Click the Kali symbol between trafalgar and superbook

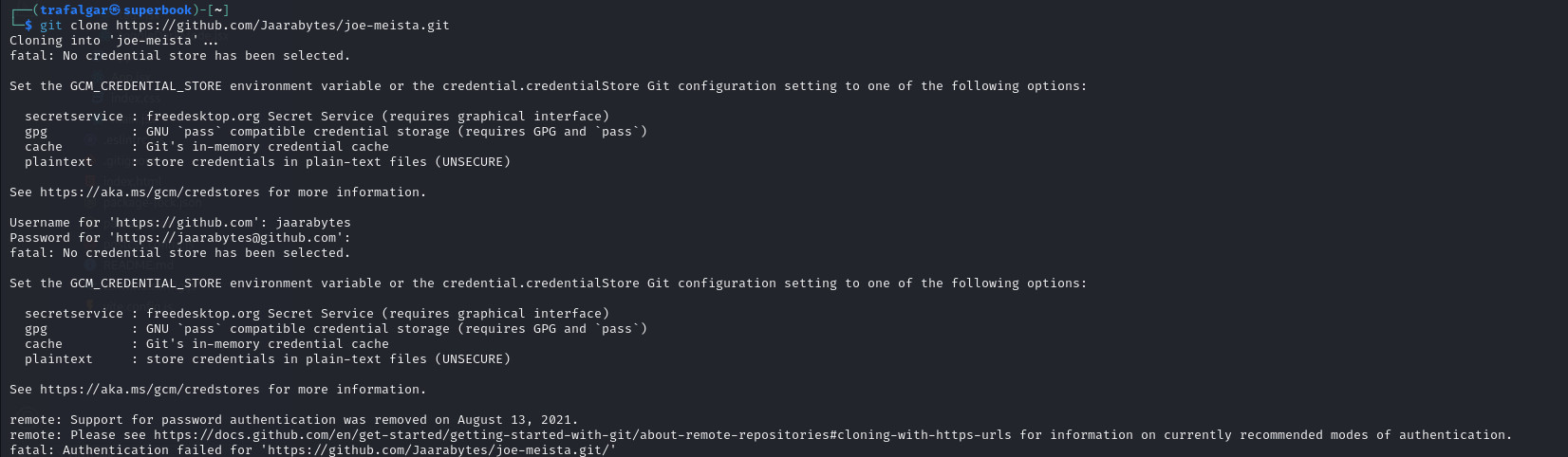[x=115, y=10]
